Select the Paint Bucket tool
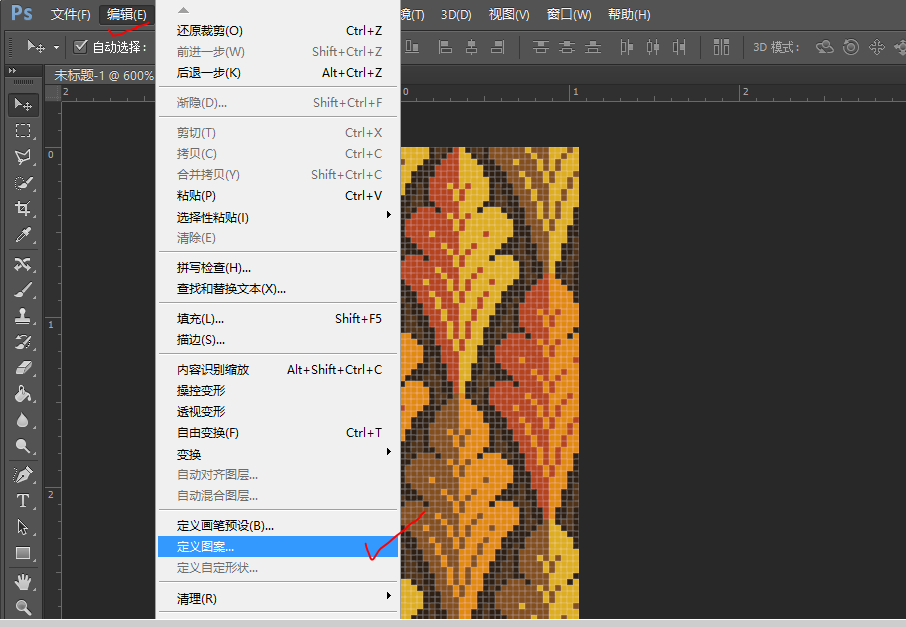The height and width of the screenshot is (627, 906). (23, 394)
